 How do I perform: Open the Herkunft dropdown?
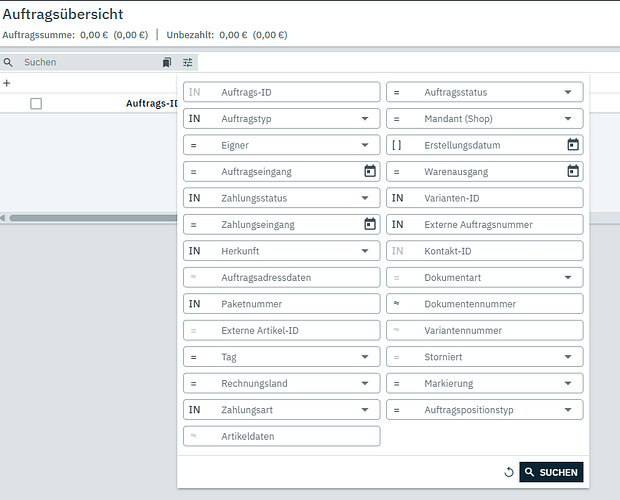365,251
